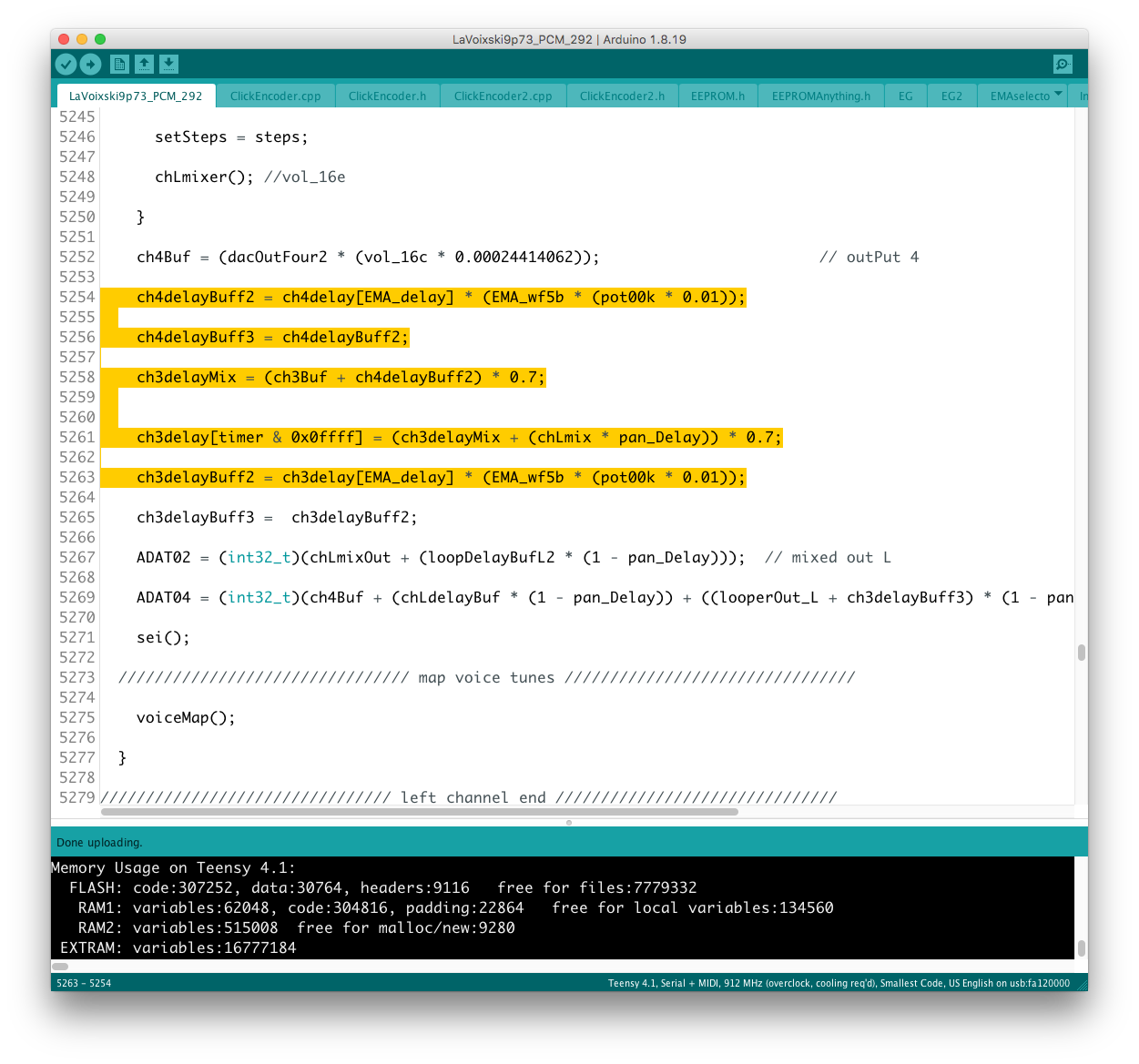Click the editor vertical scrollbar thumb

tap(1081, 653)
